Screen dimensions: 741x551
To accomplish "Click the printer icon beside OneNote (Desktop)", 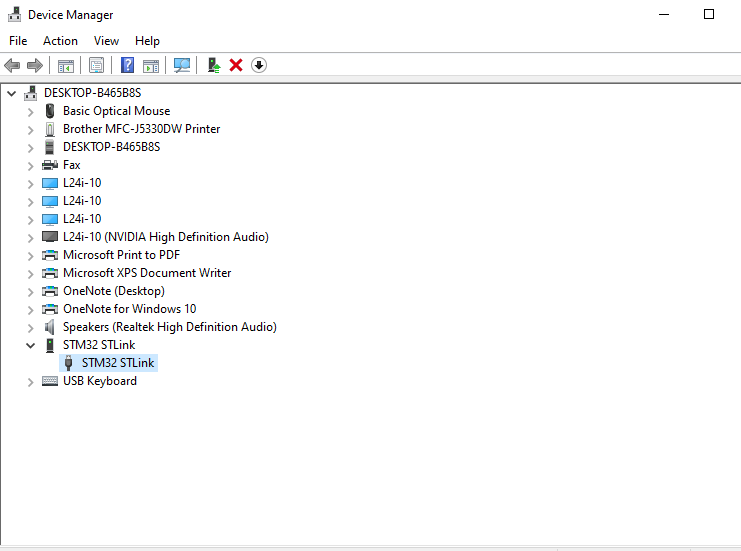I will [x=50, y=291].
